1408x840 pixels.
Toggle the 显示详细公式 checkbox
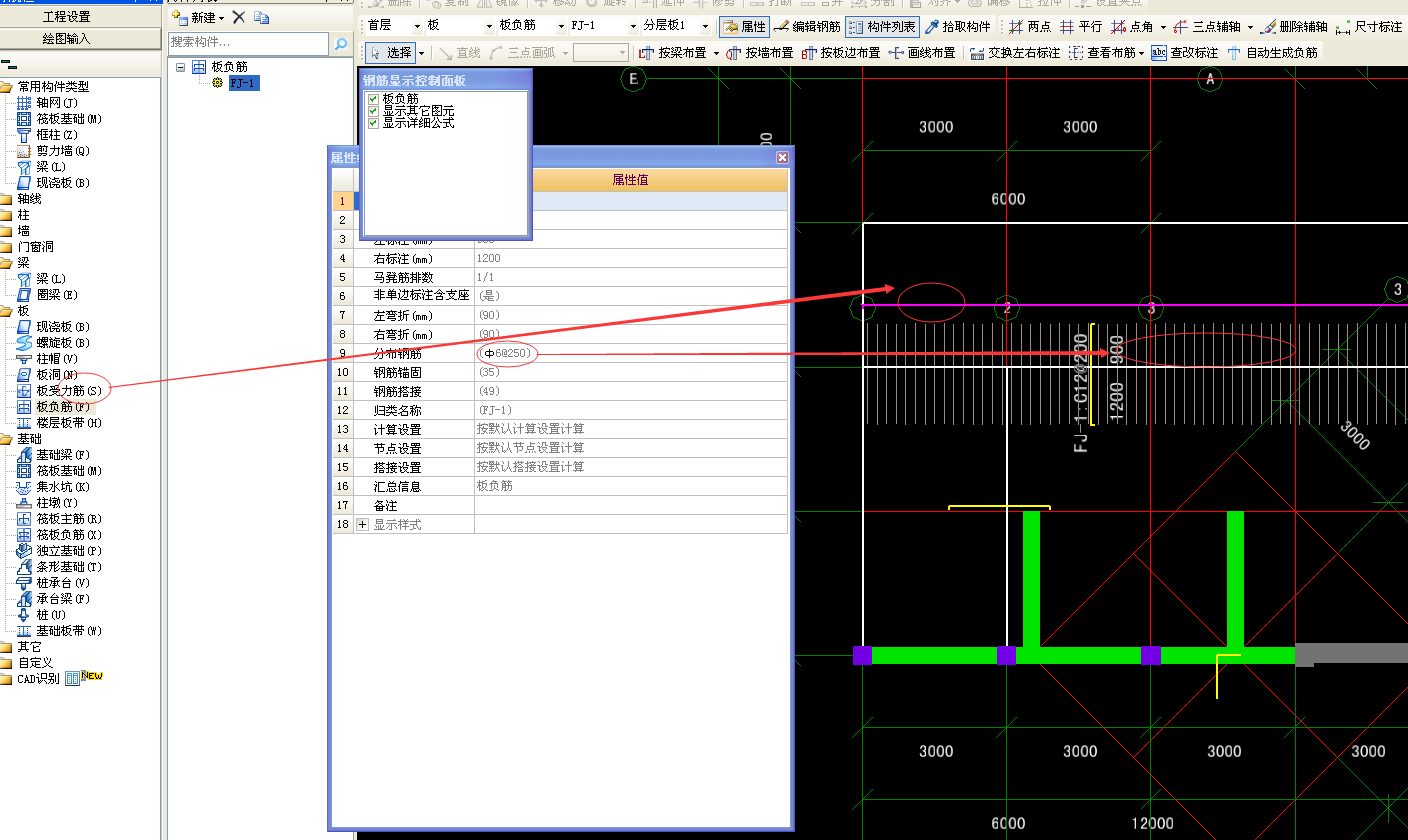373,123
